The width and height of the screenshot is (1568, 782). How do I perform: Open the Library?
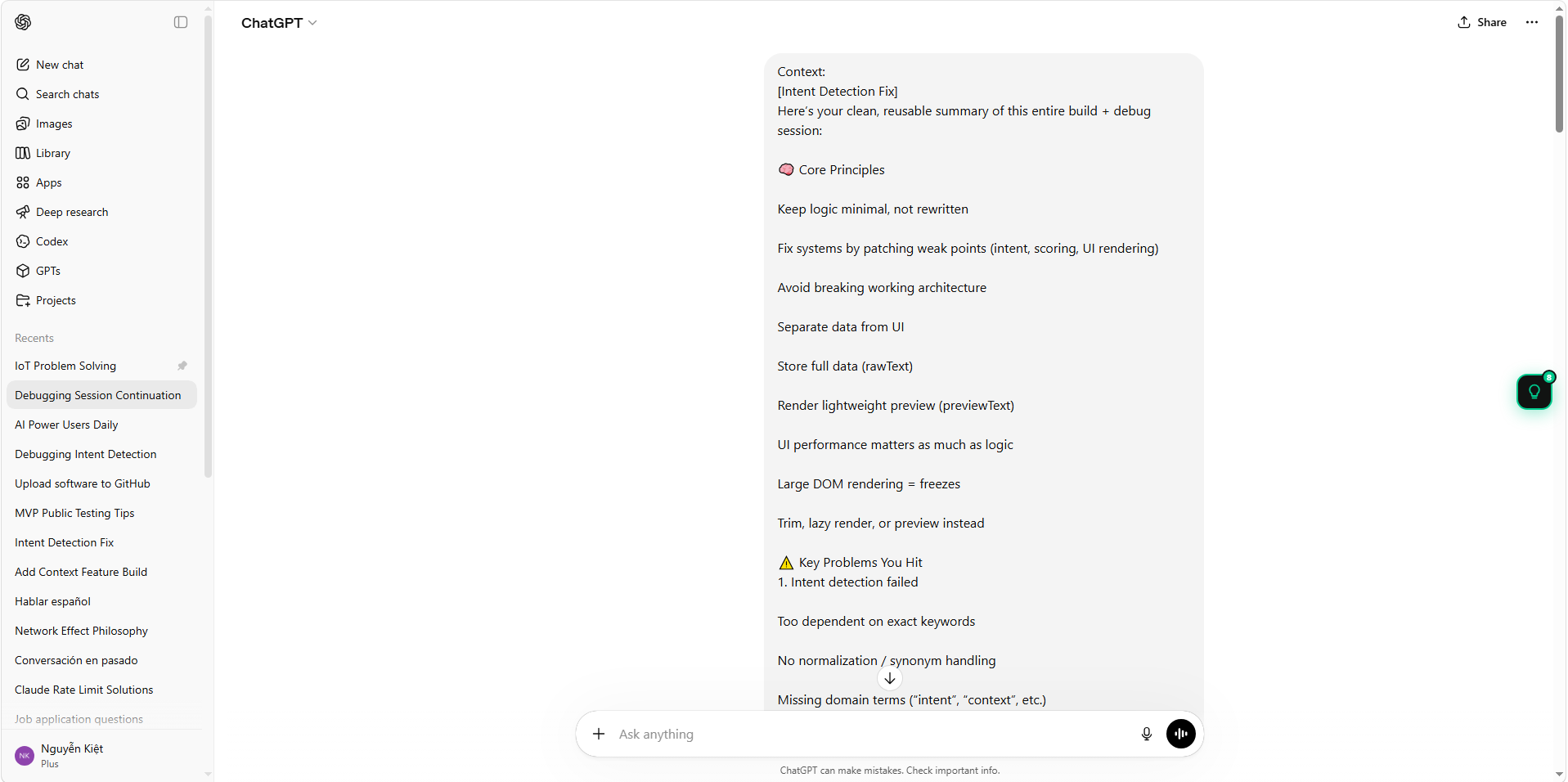pyautogui.click(x=52, y=153)
